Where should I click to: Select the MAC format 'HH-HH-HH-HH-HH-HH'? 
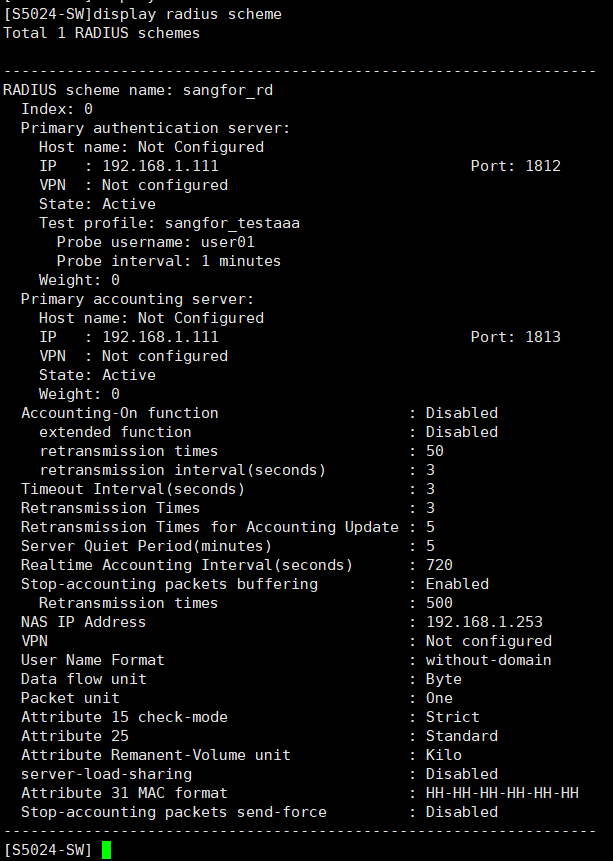pos(502,793)
